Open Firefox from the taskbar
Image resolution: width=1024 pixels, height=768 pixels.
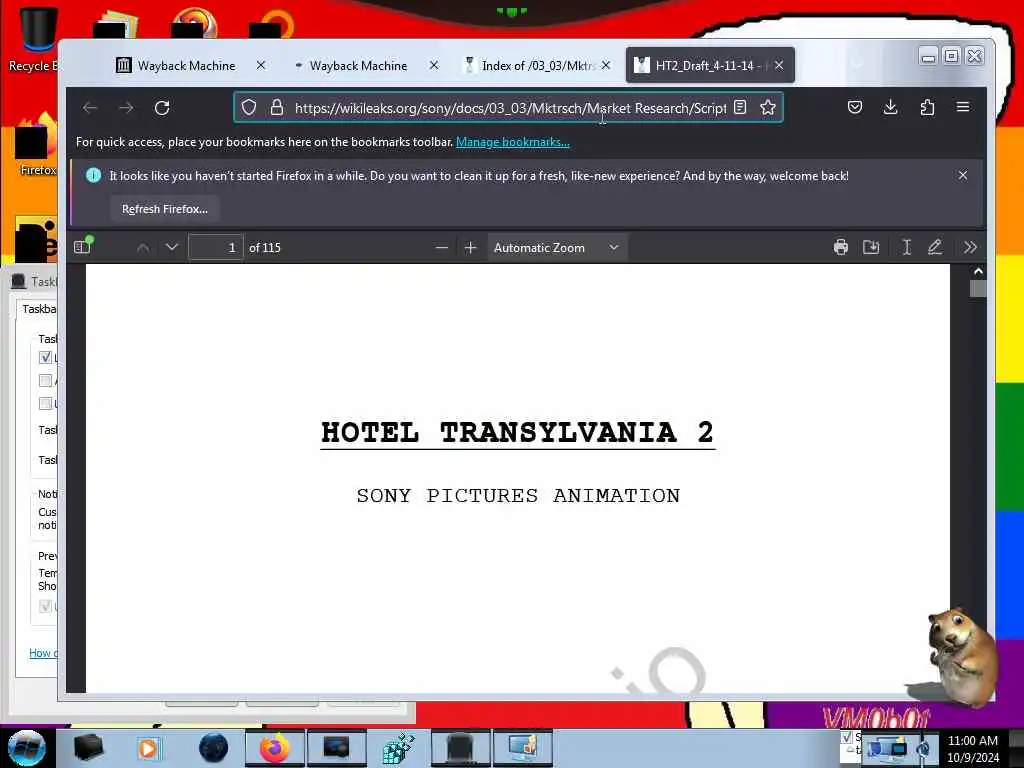click(274, 748)
